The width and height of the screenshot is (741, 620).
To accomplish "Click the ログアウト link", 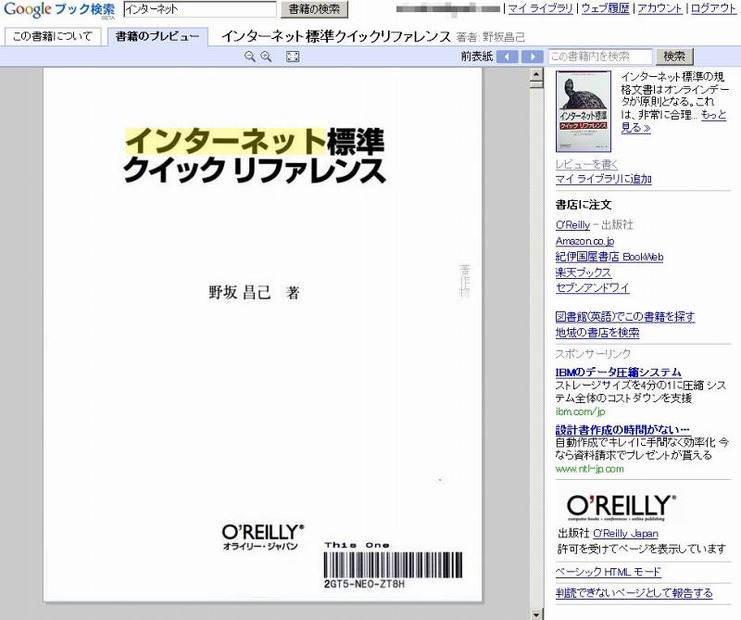I will (x=714, y=9).
